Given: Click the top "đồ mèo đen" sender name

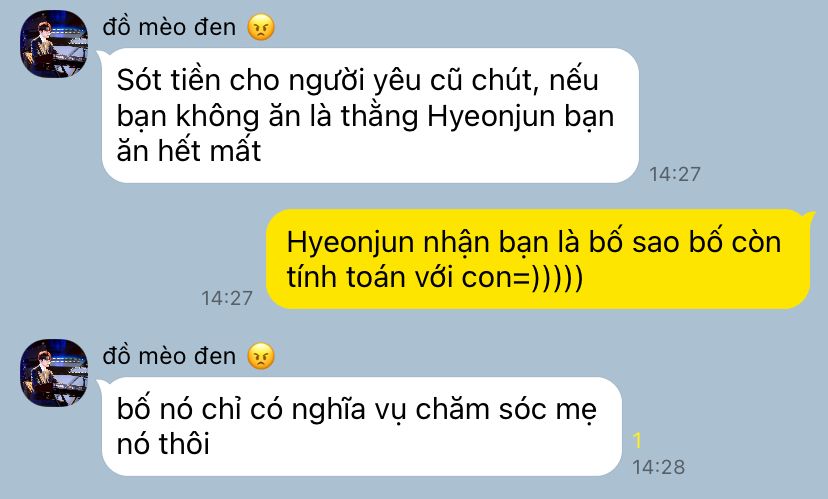Looking at the screenshot, I should pos(169,27).
